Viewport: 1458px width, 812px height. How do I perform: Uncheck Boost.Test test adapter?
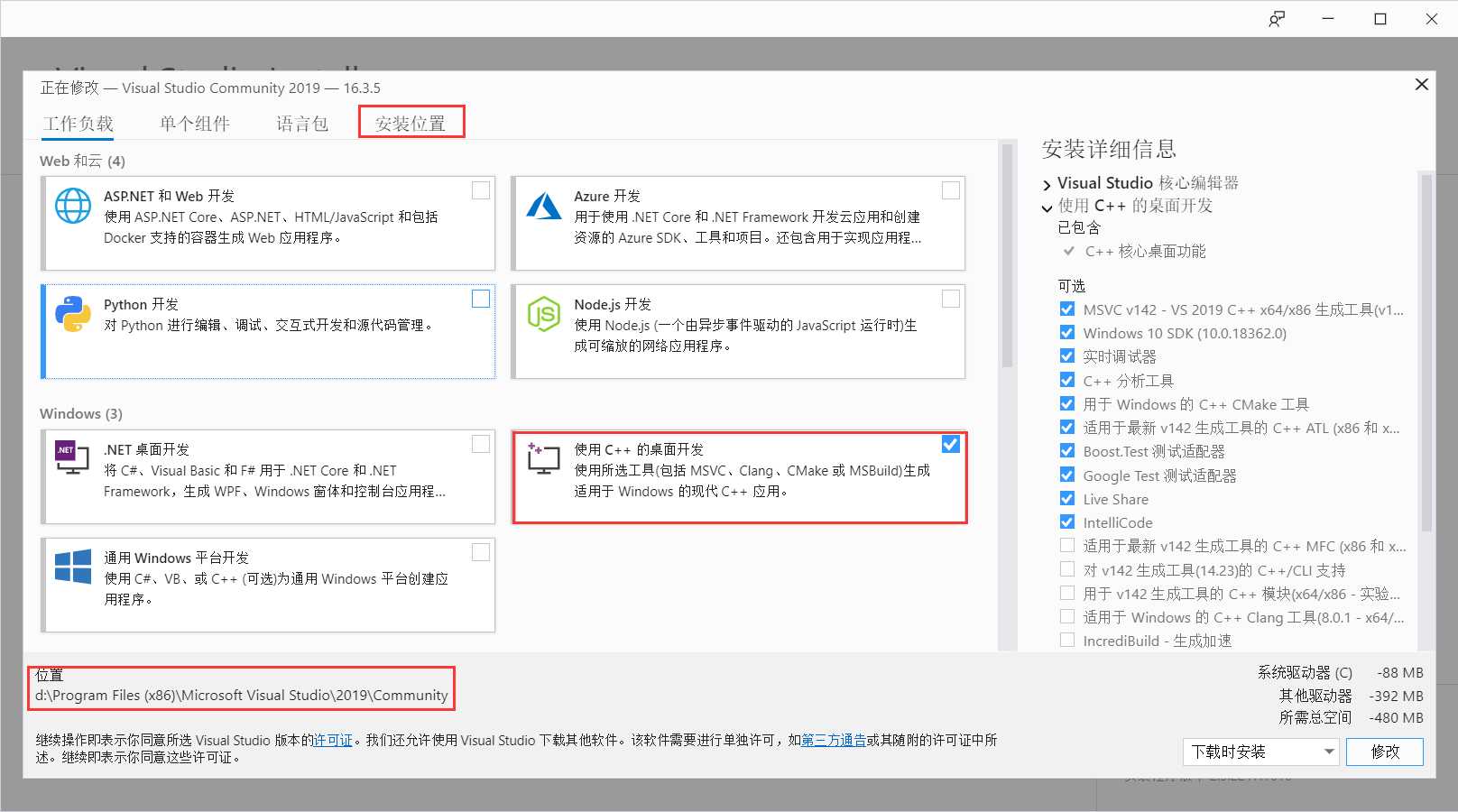[1067, 450]
